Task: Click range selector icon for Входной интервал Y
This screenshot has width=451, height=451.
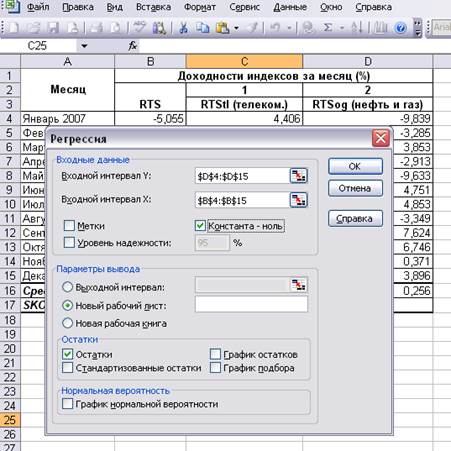Action: coord(298,176)
